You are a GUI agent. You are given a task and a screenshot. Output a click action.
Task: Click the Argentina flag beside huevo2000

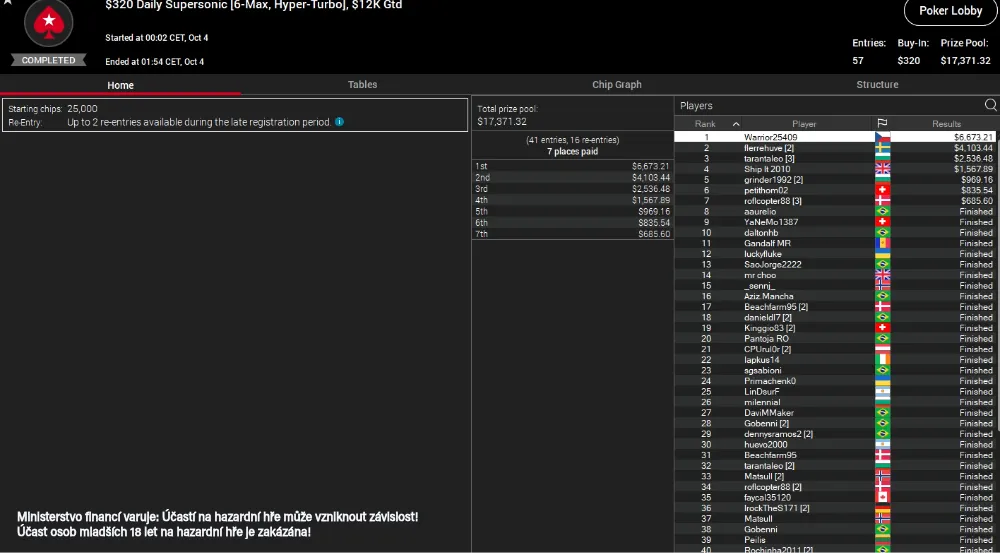point(883,445)
